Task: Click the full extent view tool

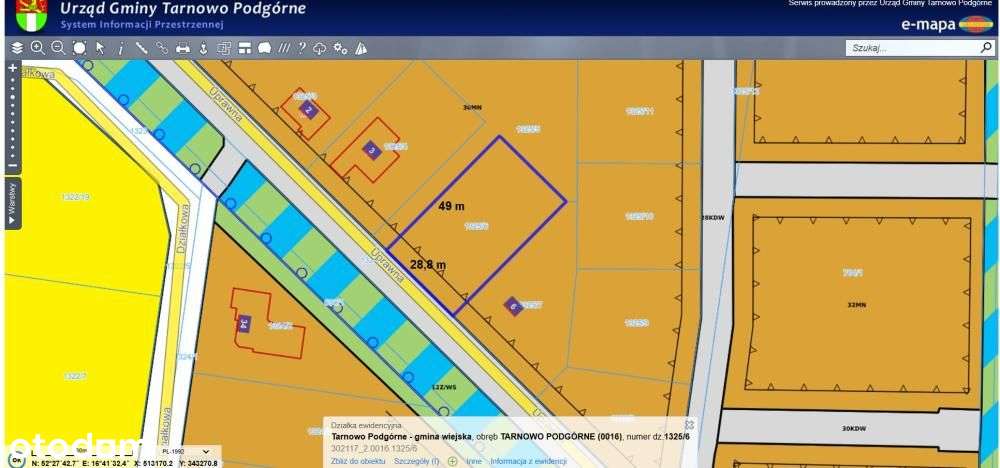Action: point(79,48)
